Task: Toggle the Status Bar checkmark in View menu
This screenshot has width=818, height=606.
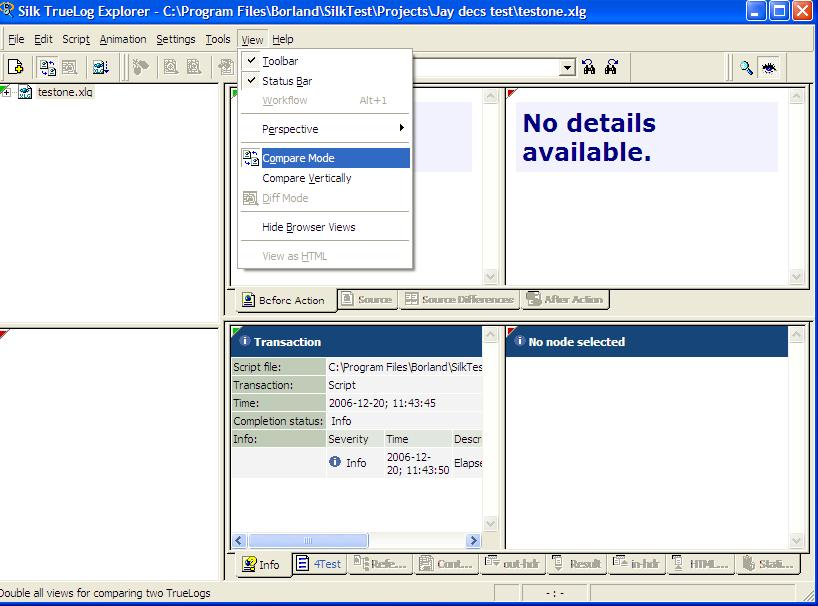Action: tap(251, 80)
